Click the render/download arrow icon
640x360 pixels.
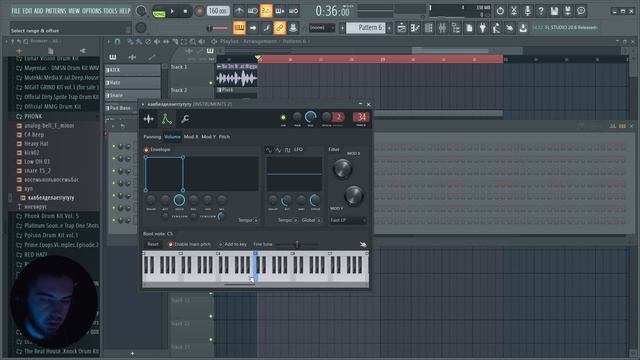(523, 28)
